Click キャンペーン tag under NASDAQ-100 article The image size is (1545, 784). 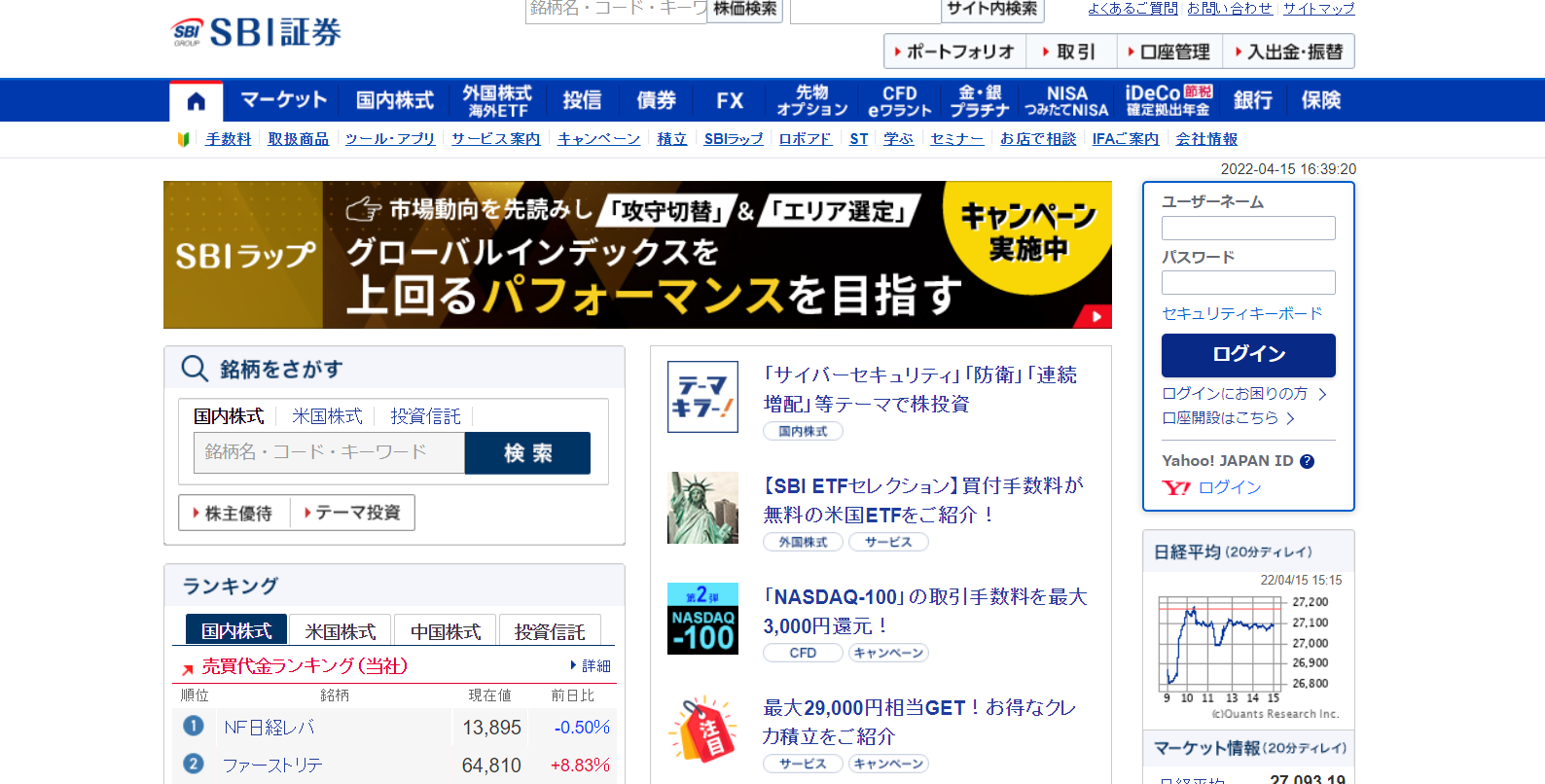coord(888,653)
